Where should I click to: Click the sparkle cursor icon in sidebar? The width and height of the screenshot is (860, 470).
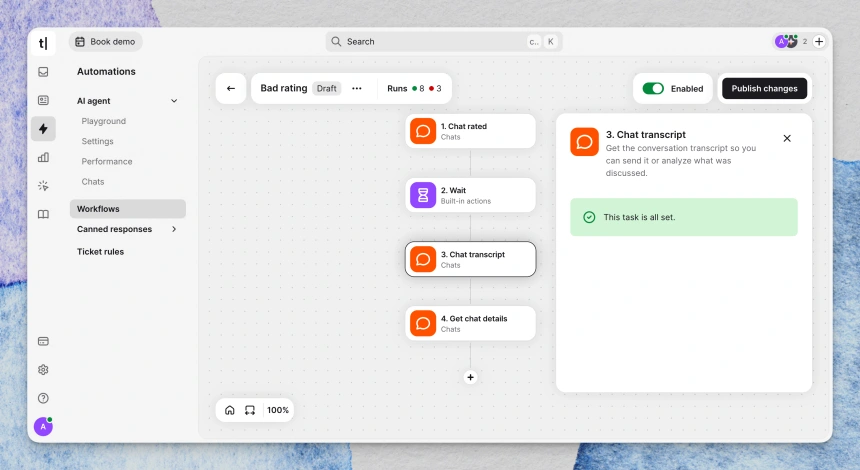[43, 186]
